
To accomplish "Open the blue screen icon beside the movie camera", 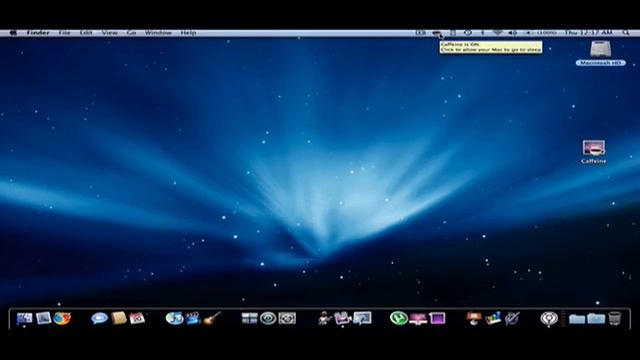I will [362, 318].
